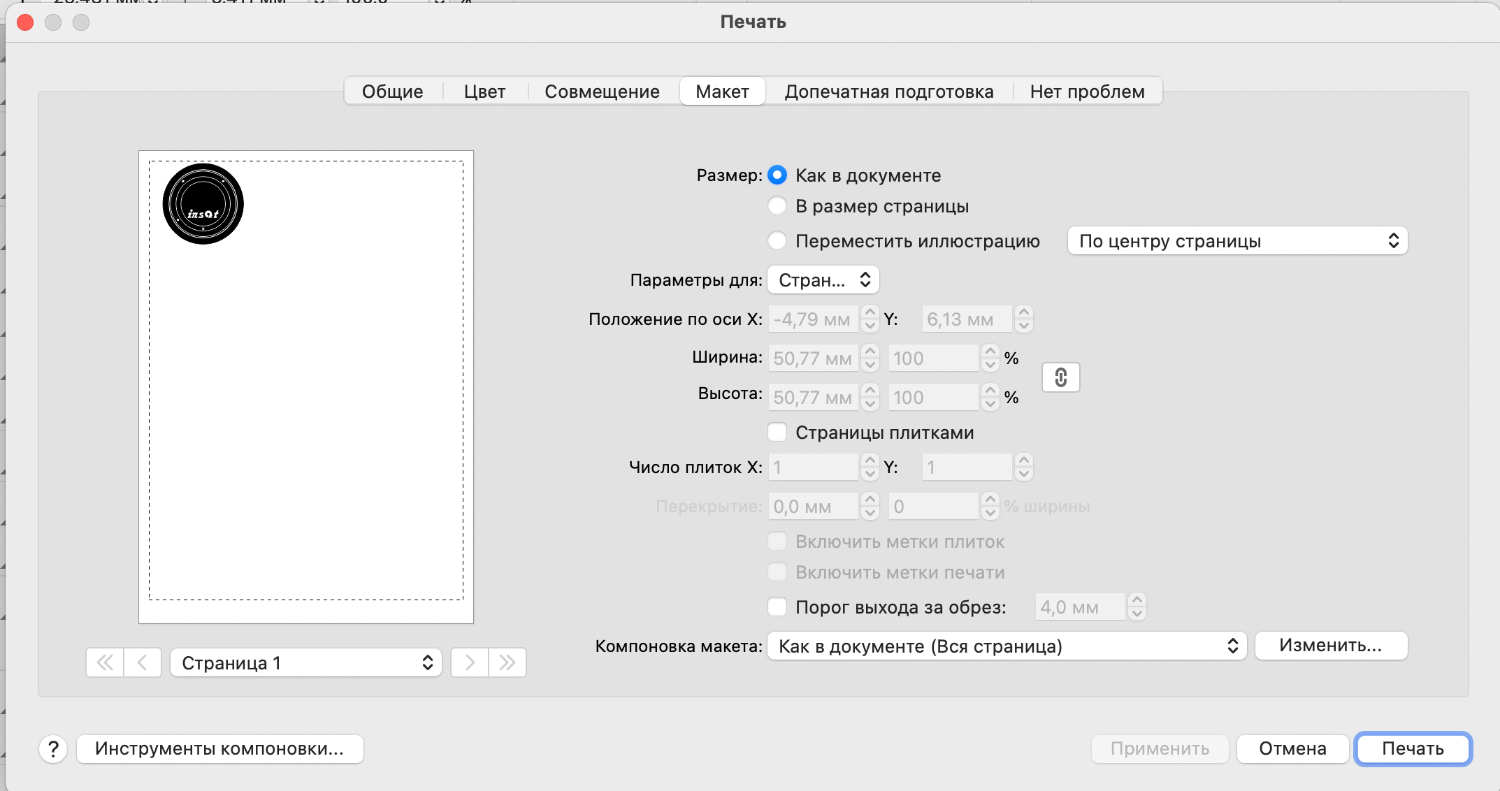Screen dimensions: 1500x791
Task: Go to the first page arrow
Action: [105, 662]
